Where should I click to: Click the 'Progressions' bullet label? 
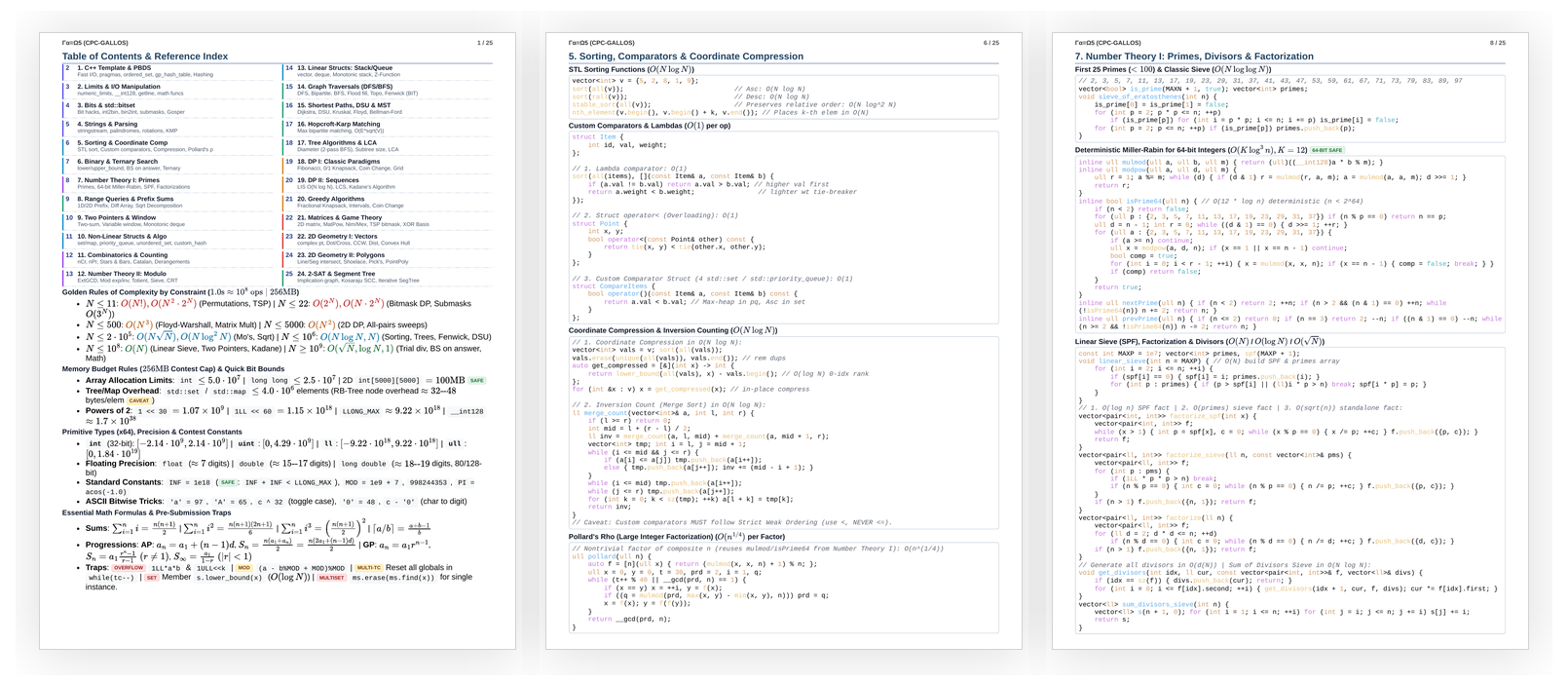(x=111, y=545)
